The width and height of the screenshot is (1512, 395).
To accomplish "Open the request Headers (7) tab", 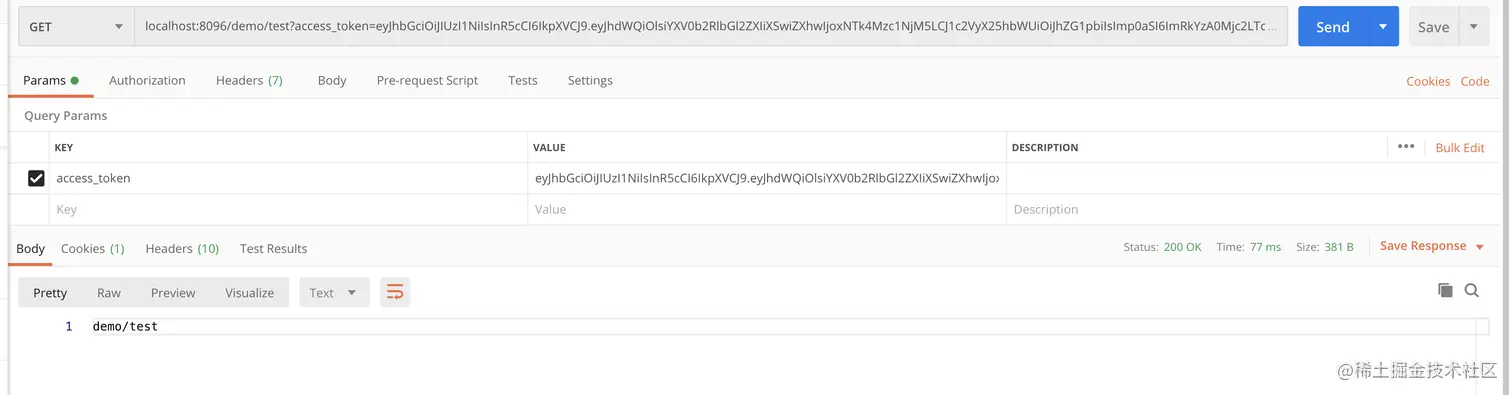I will [249, 80].
